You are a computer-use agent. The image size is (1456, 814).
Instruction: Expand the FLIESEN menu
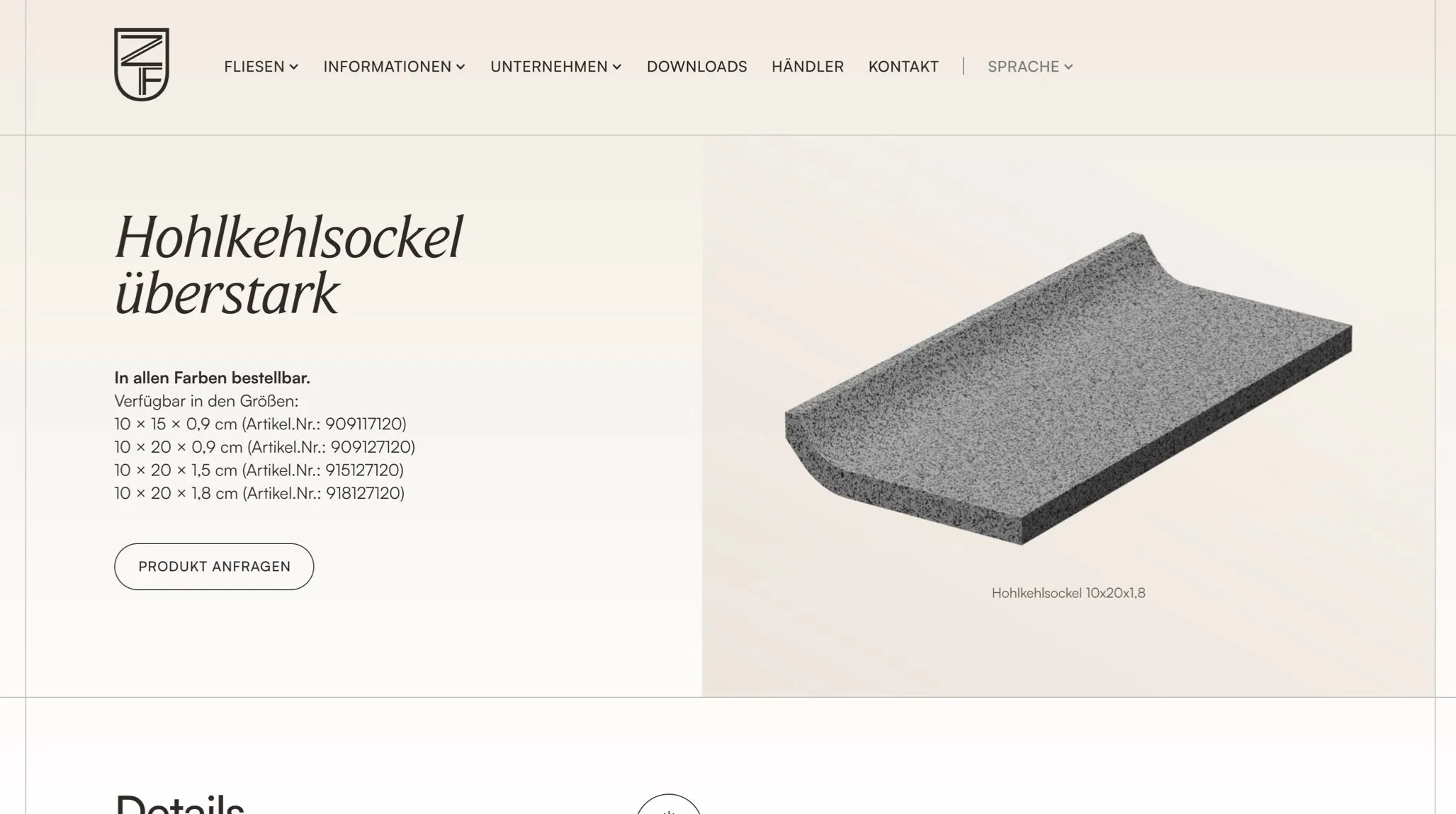coord(261,67)
